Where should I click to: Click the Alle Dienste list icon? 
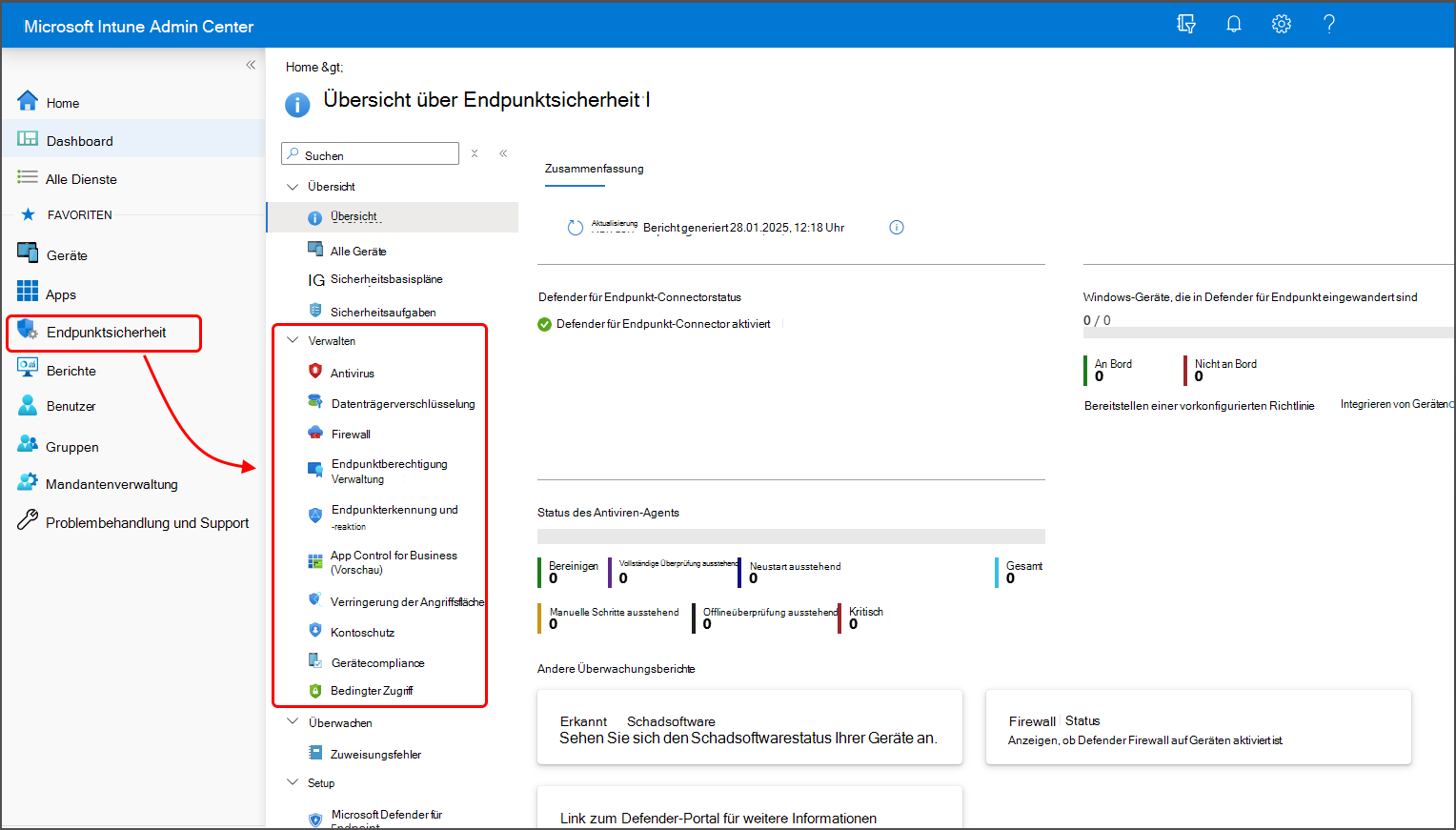pyautogui.click(x=28, y=177)
